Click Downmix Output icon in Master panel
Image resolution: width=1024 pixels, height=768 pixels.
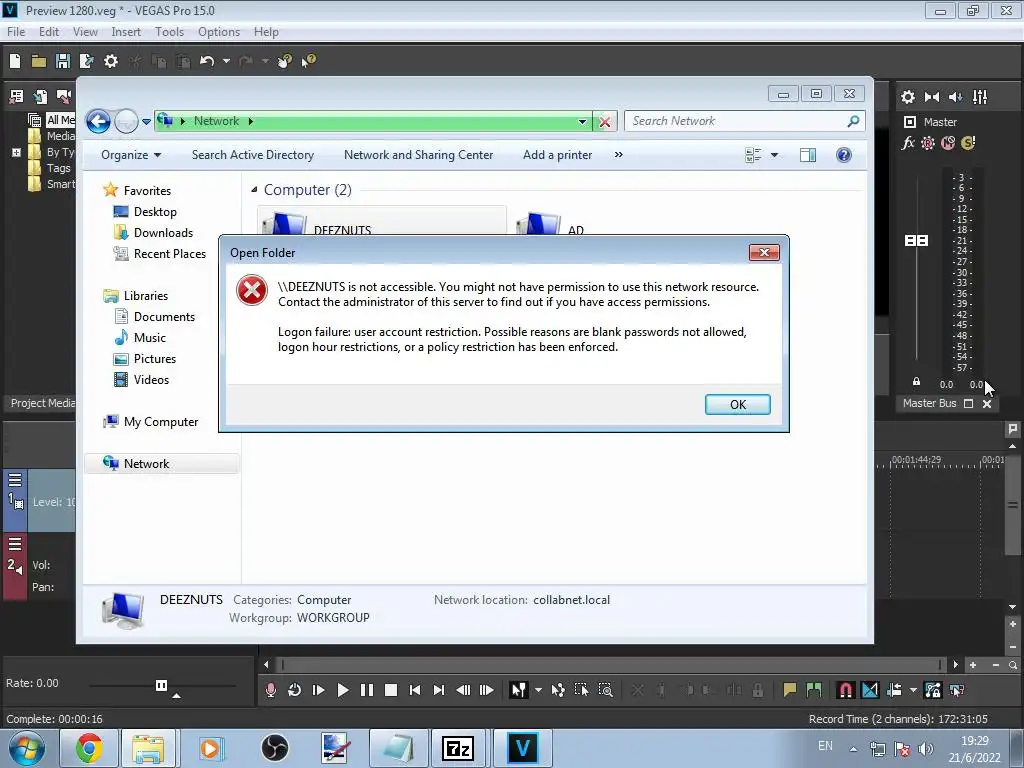coord(932,97)
